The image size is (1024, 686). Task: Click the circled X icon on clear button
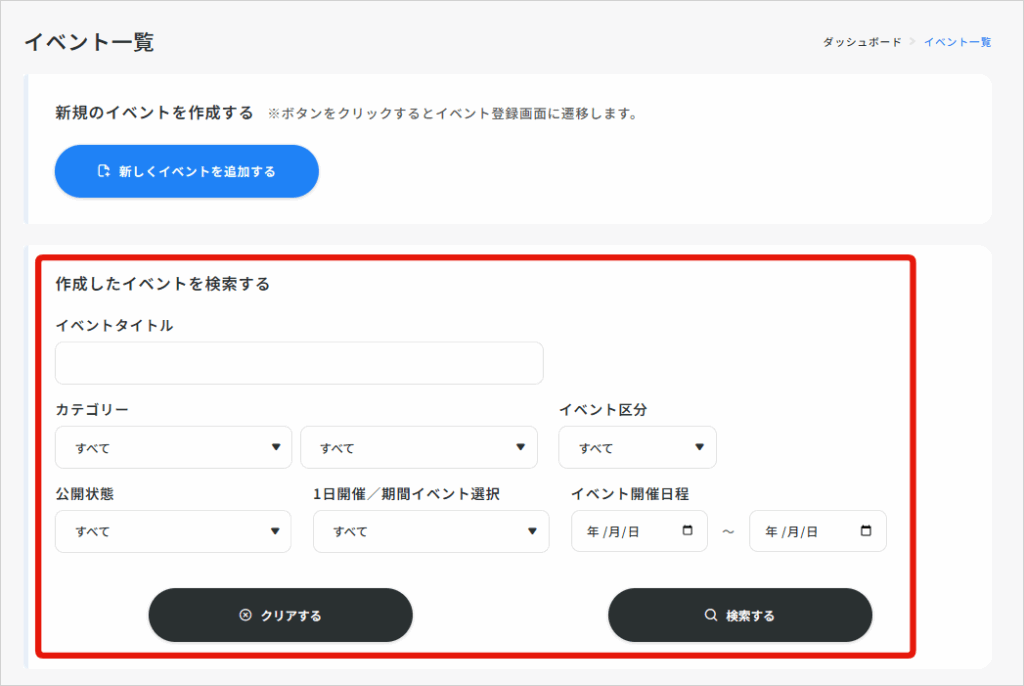coord(246,615)
